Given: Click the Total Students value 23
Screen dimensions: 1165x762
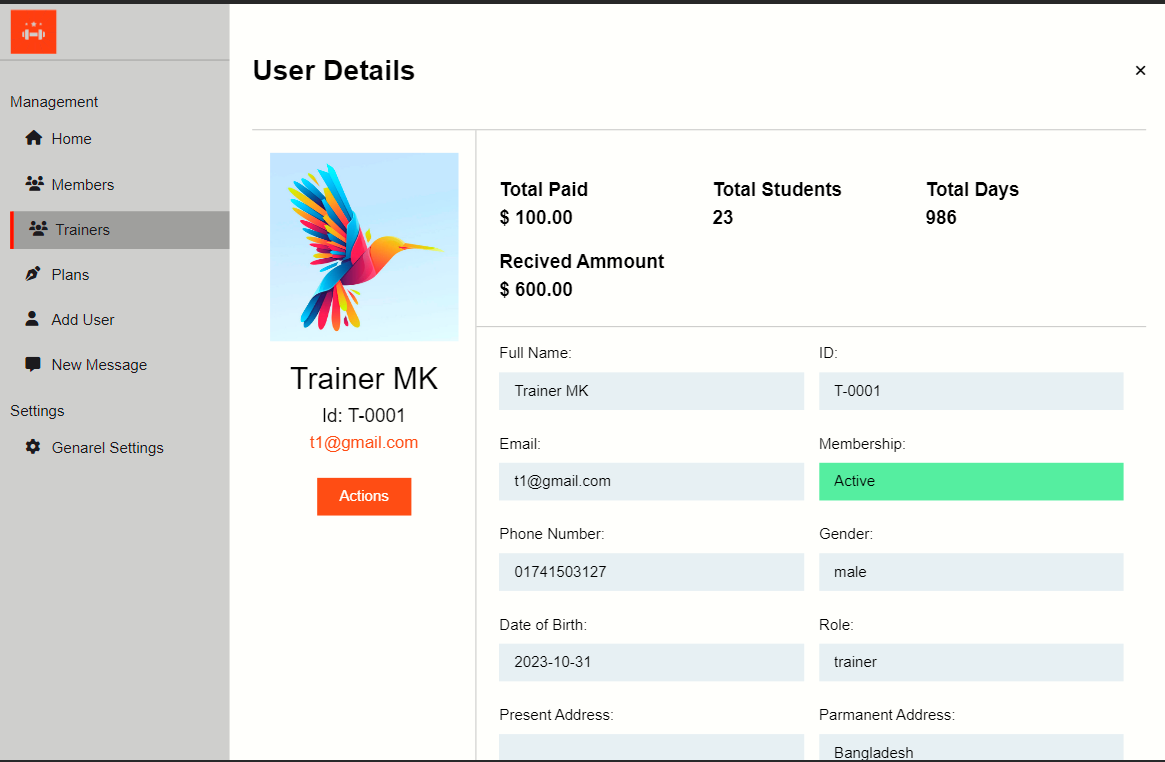Looking at the screenshot, I should coord(723,218).
